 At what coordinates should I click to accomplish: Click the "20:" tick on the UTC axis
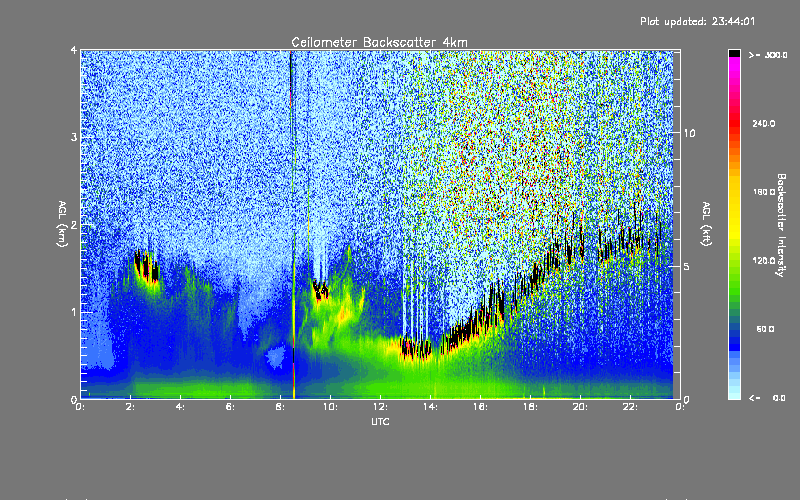coord(580,407)
